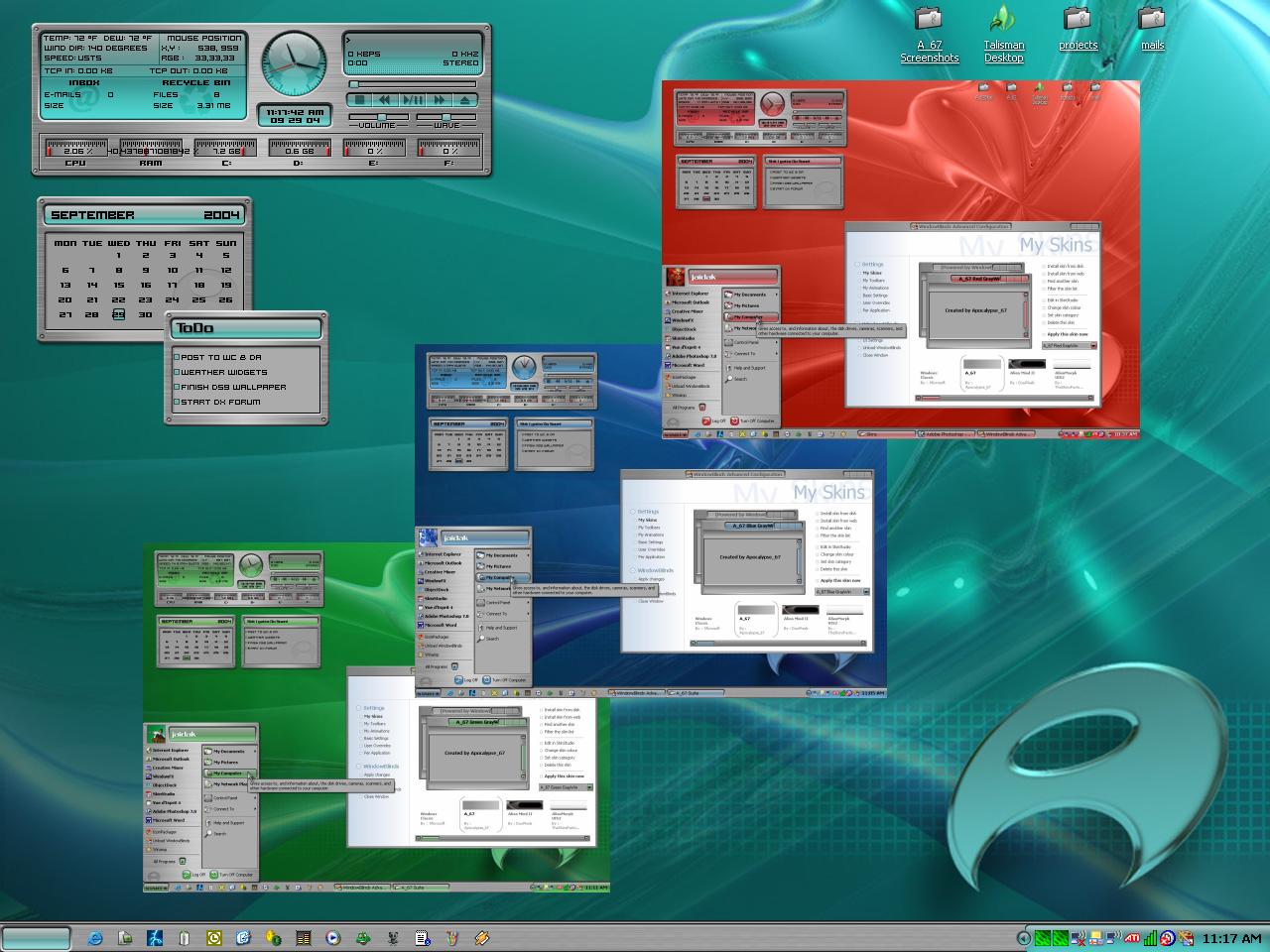Open the lightning bolt taskbar icon
This screenshot has width=1270, height=952.
tap(155, 937)
